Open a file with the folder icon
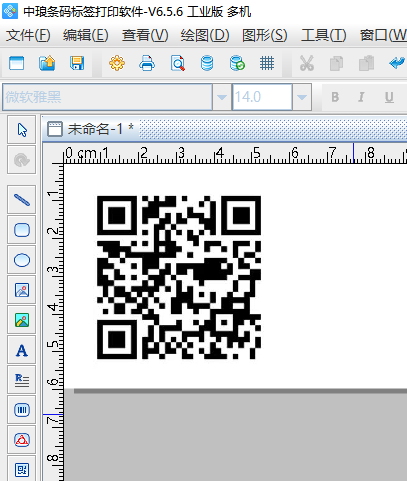The width and height of the screenshot is (407, 481). 47,63
